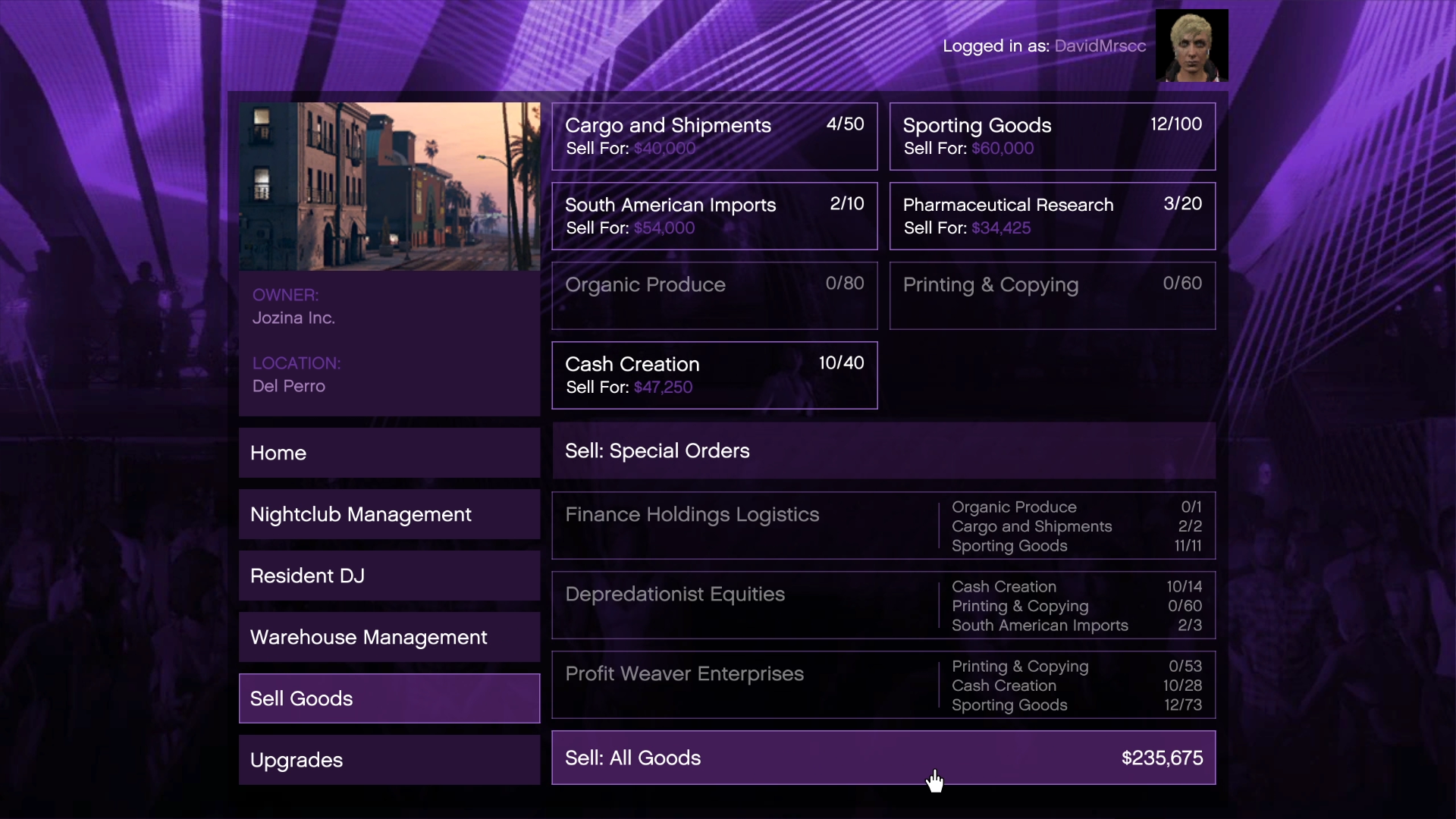Viewport: 1456px width, 819px height.
Task: Go to Resident DJ page
Action: click(x=389, y=576)
